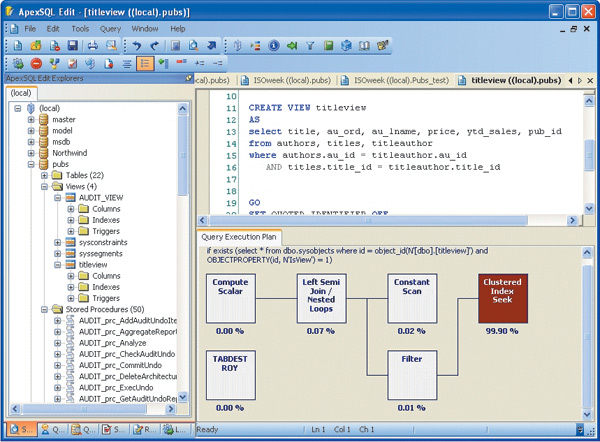The height and width of the screenshot is (442, 600).
Task: Click the red Stop execution icon
Action: click(36, 63)
